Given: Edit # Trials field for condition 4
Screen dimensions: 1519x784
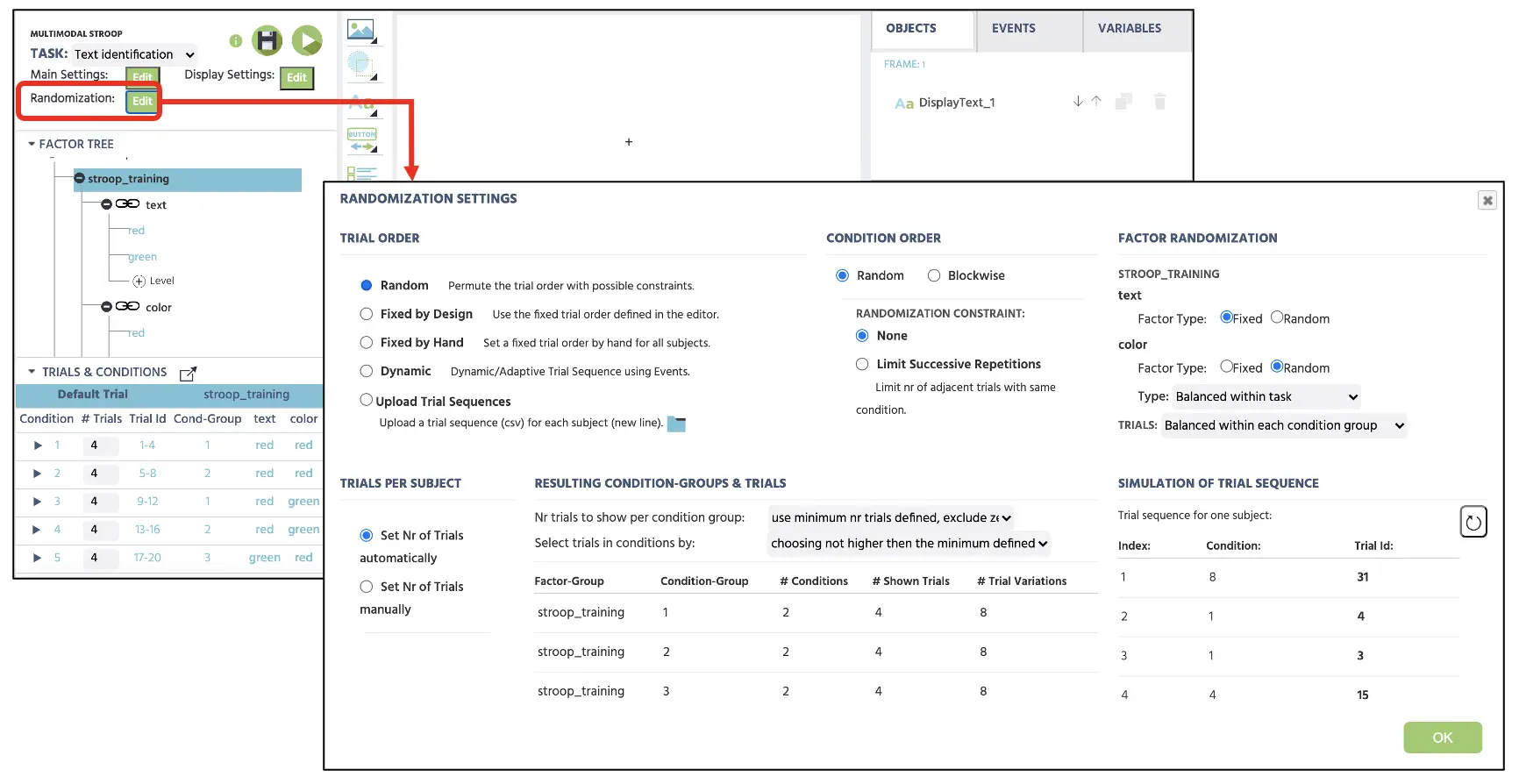Looking at the screenshot, I should pos(101,530).
